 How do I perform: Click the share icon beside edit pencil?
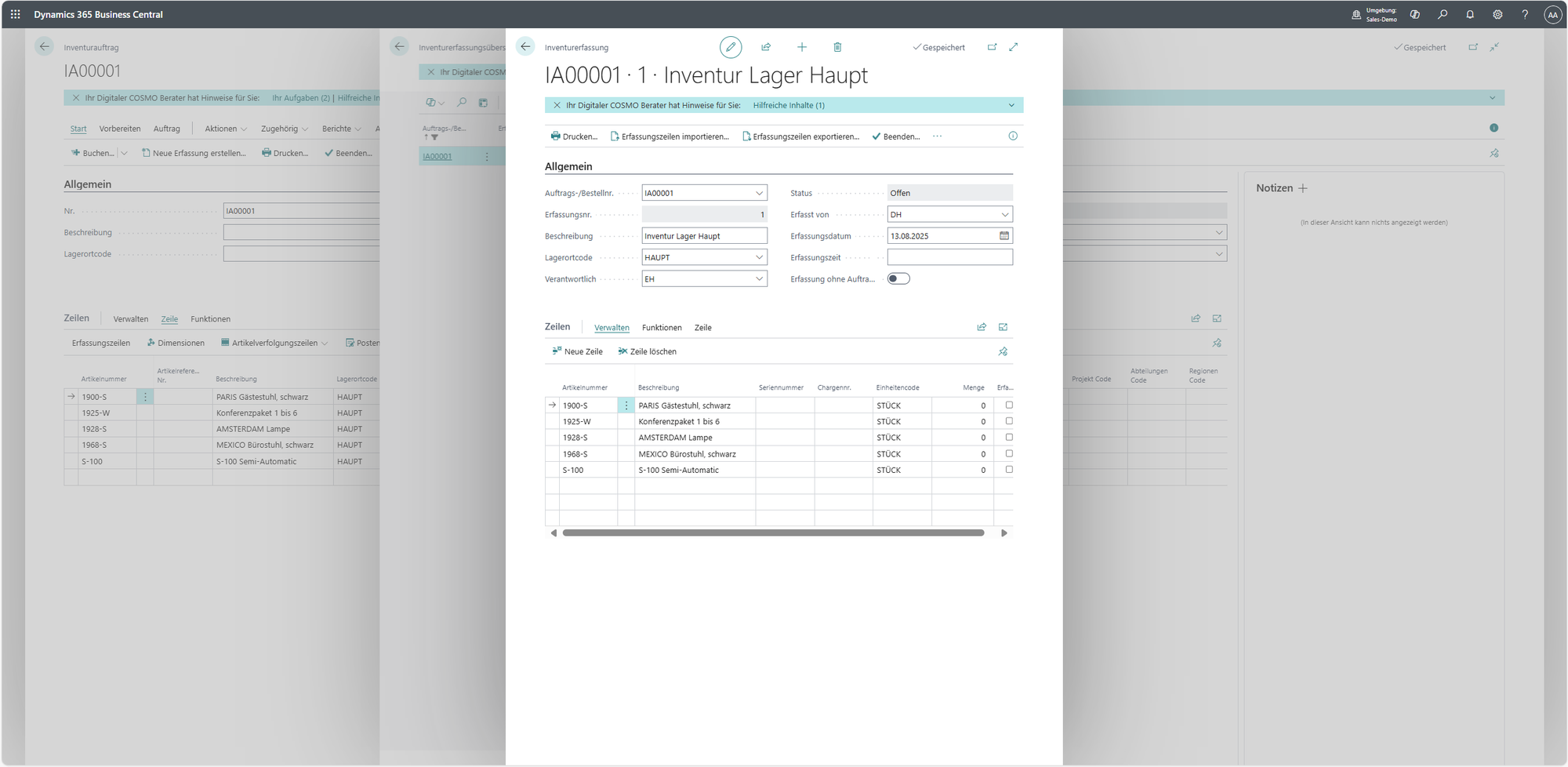[x=766, y=47]
